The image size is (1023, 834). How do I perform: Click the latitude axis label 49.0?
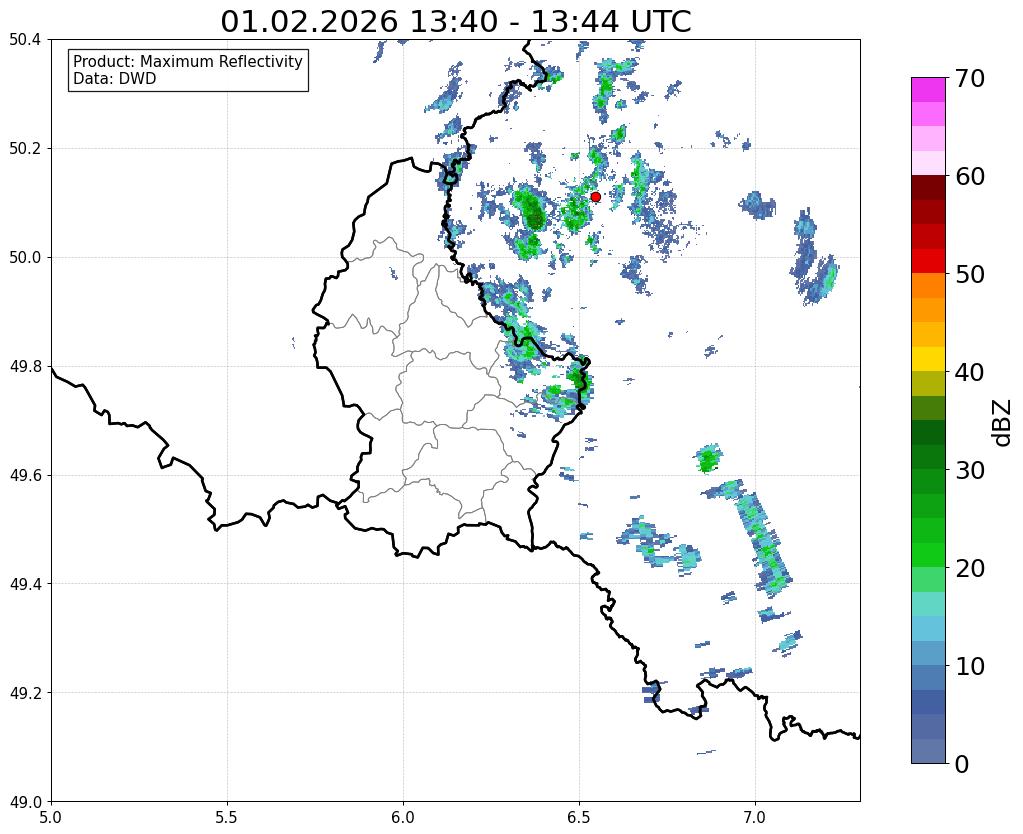click(25, 802)
